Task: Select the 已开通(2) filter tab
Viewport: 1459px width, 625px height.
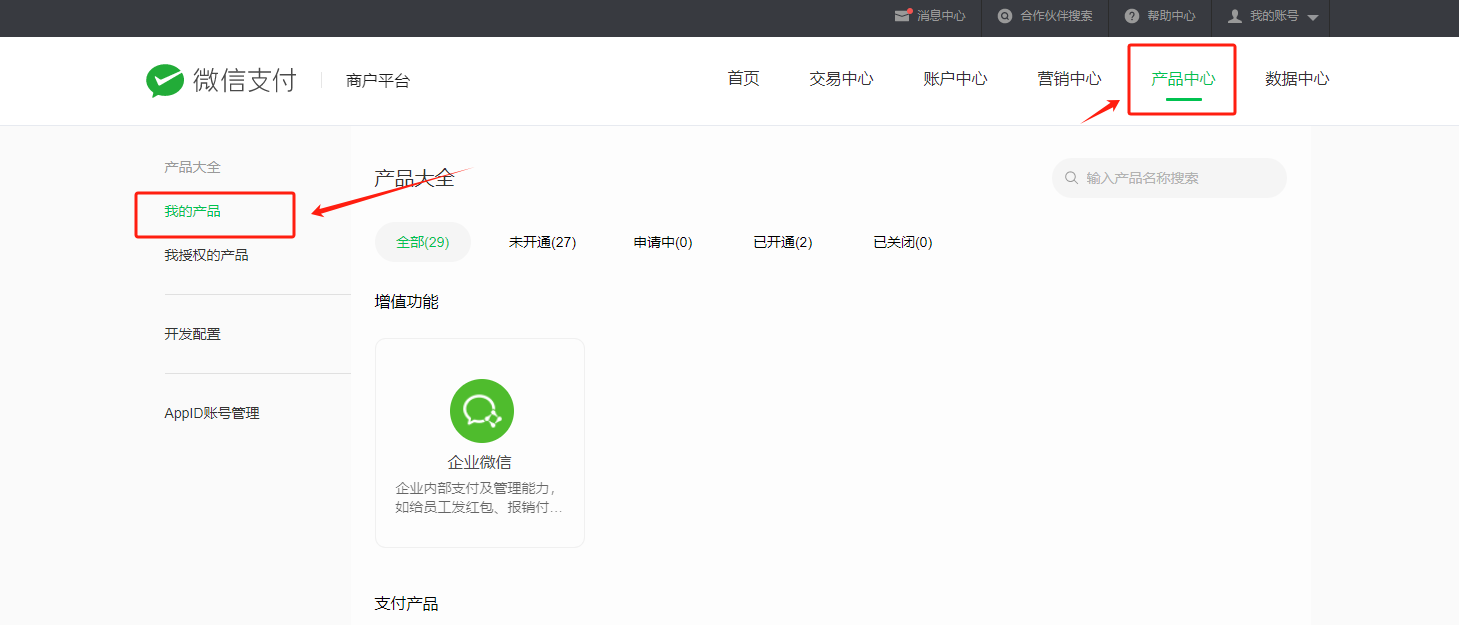Action: tap(783, 242)
